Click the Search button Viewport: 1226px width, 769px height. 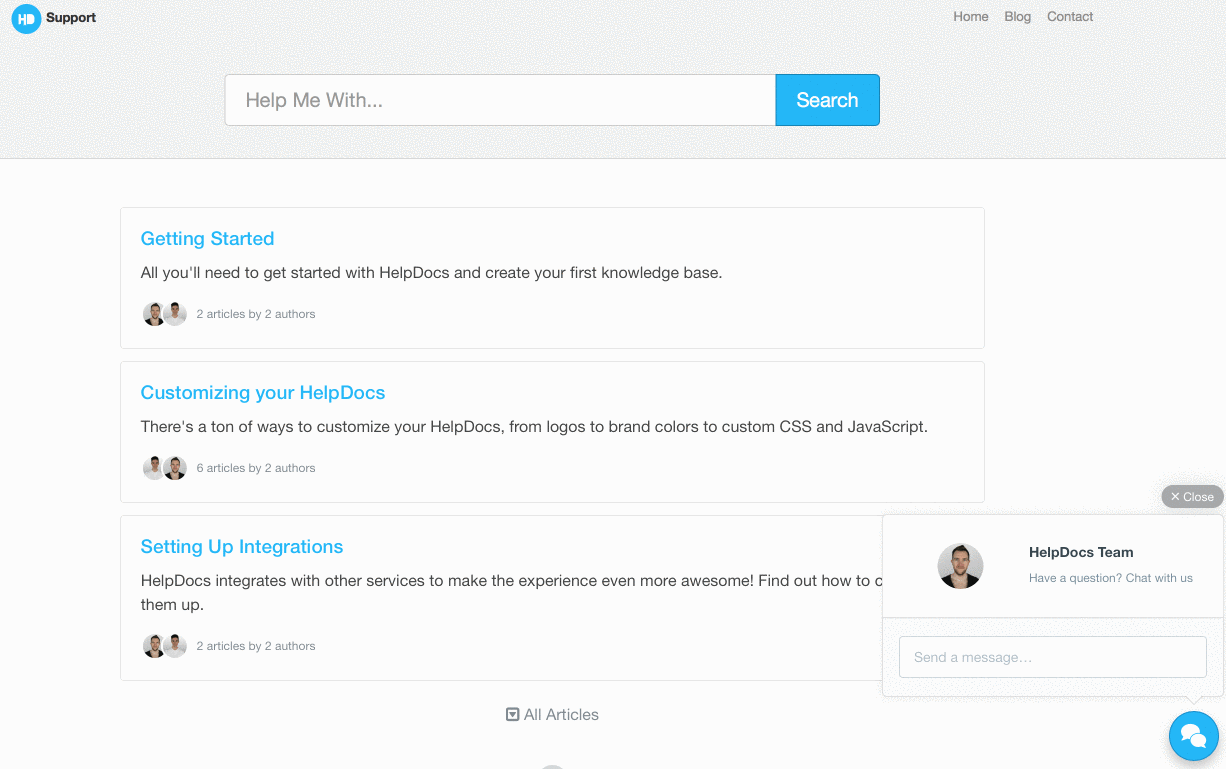coord(827,100)
